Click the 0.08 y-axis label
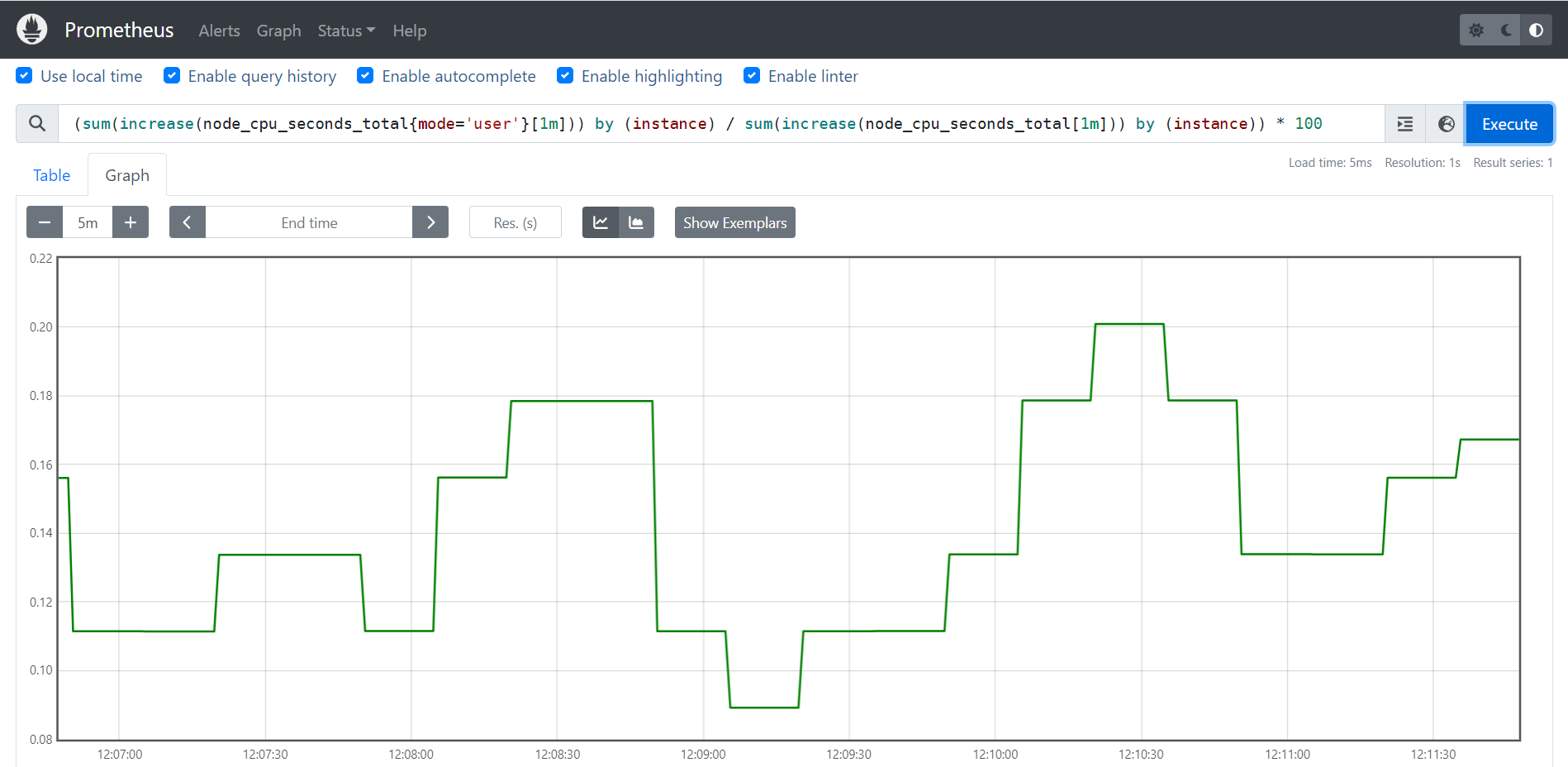This screenshot has height=767, width=1568. 41,739
